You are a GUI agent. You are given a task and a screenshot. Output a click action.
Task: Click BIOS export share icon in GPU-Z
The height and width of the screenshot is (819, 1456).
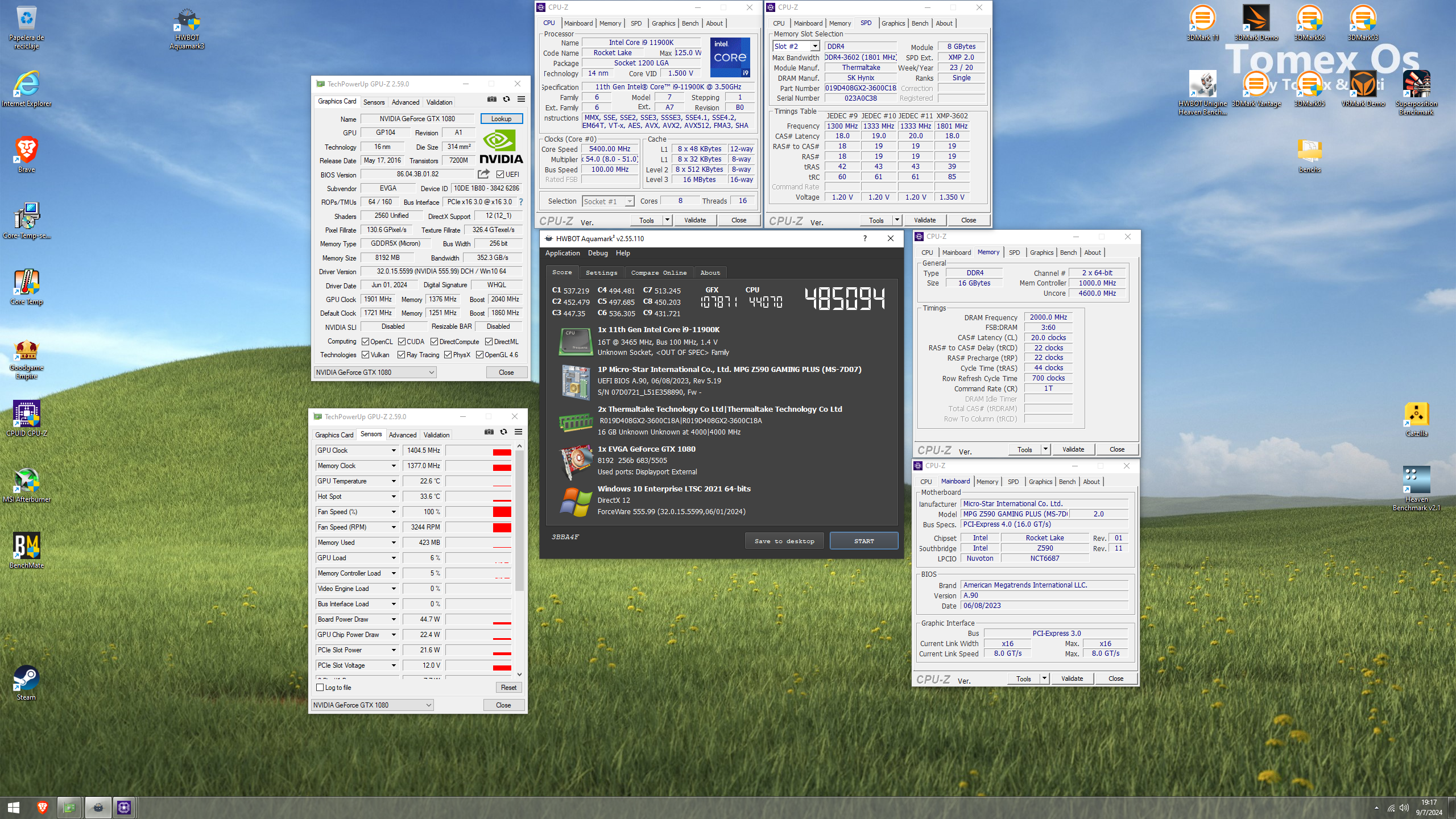point(484,174)
